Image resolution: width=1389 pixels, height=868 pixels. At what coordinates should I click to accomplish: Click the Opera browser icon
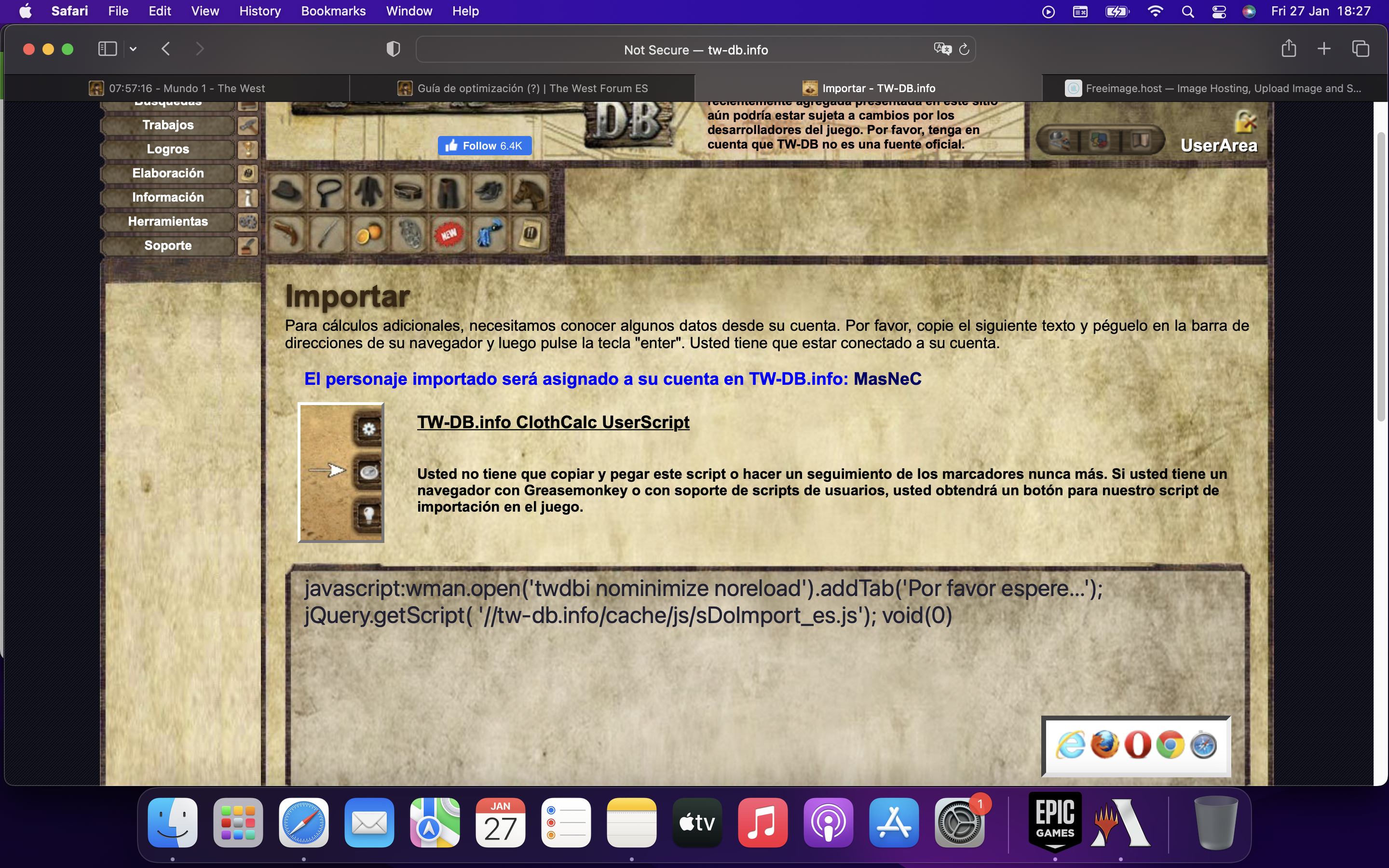coord(1138,745)
